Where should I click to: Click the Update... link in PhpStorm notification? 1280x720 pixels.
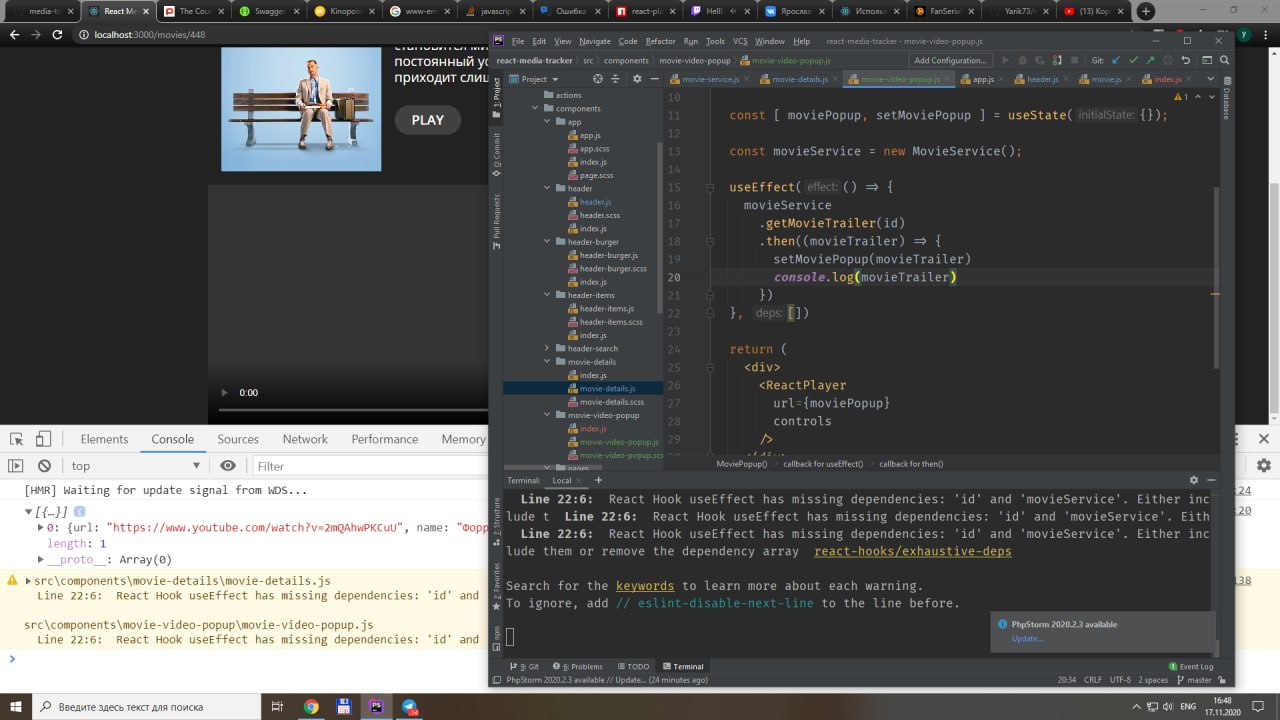pyautogui.click(x=1027, y=638)
